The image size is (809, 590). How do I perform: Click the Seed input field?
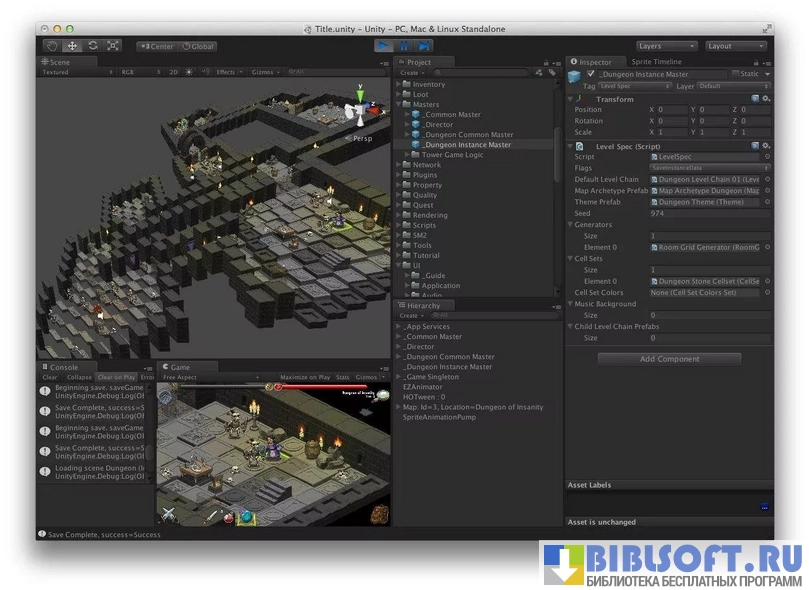point(708,213)
